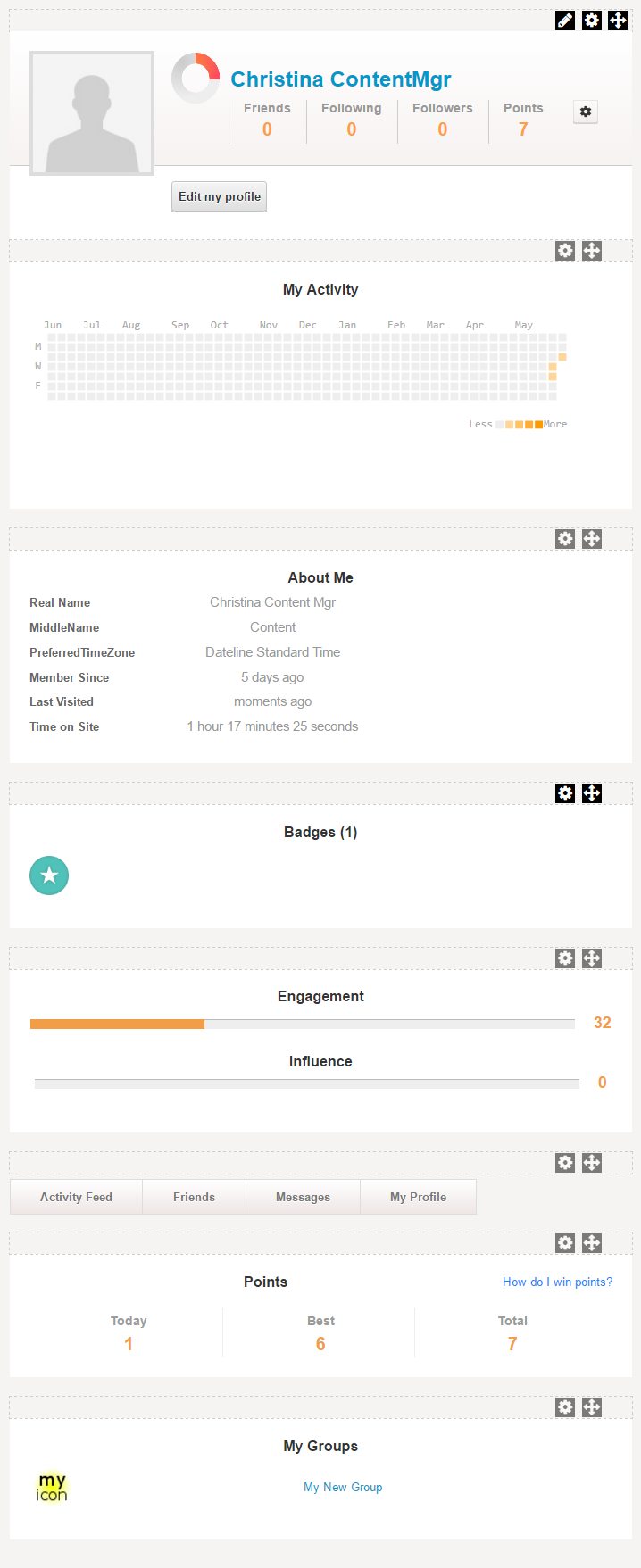Screen dimensions: 641x1568
Task: Open gear menu above Points module
Action: (565, 1243)
